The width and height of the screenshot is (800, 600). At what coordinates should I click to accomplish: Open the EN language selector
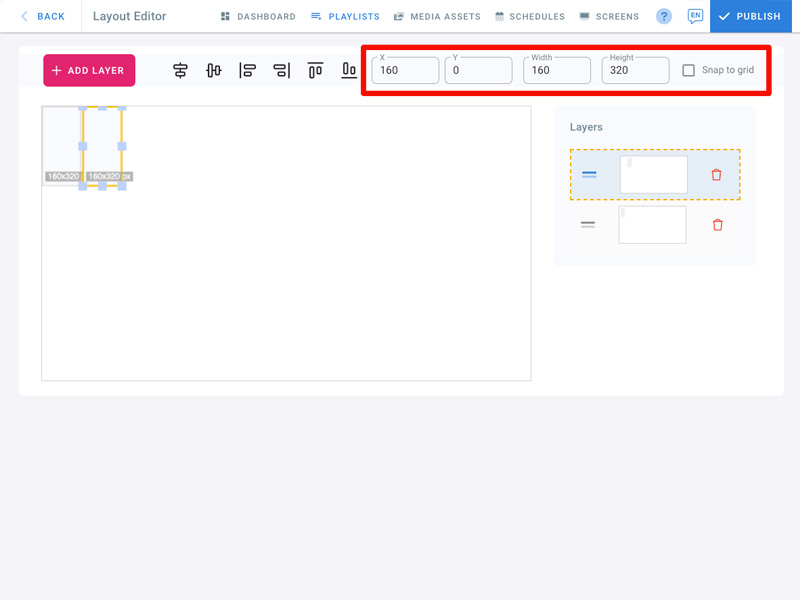coord(695,17)
